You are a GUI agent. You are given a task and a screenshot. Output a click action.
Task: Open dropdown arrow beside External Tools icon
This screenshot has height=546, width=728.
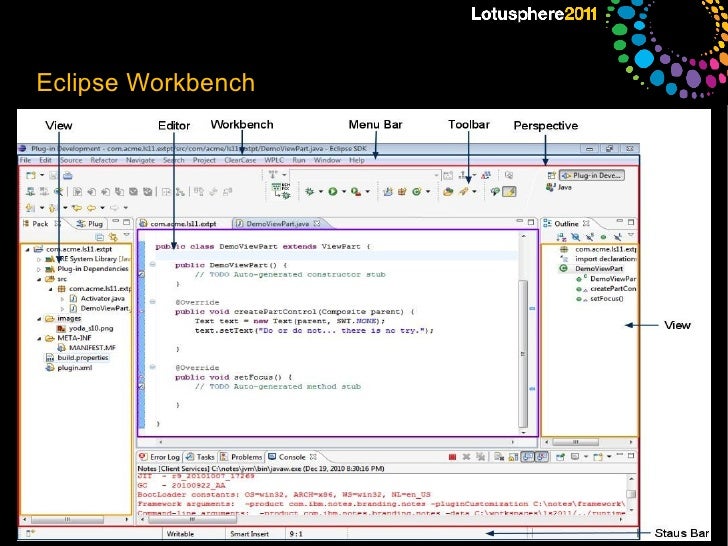point(368,191)
